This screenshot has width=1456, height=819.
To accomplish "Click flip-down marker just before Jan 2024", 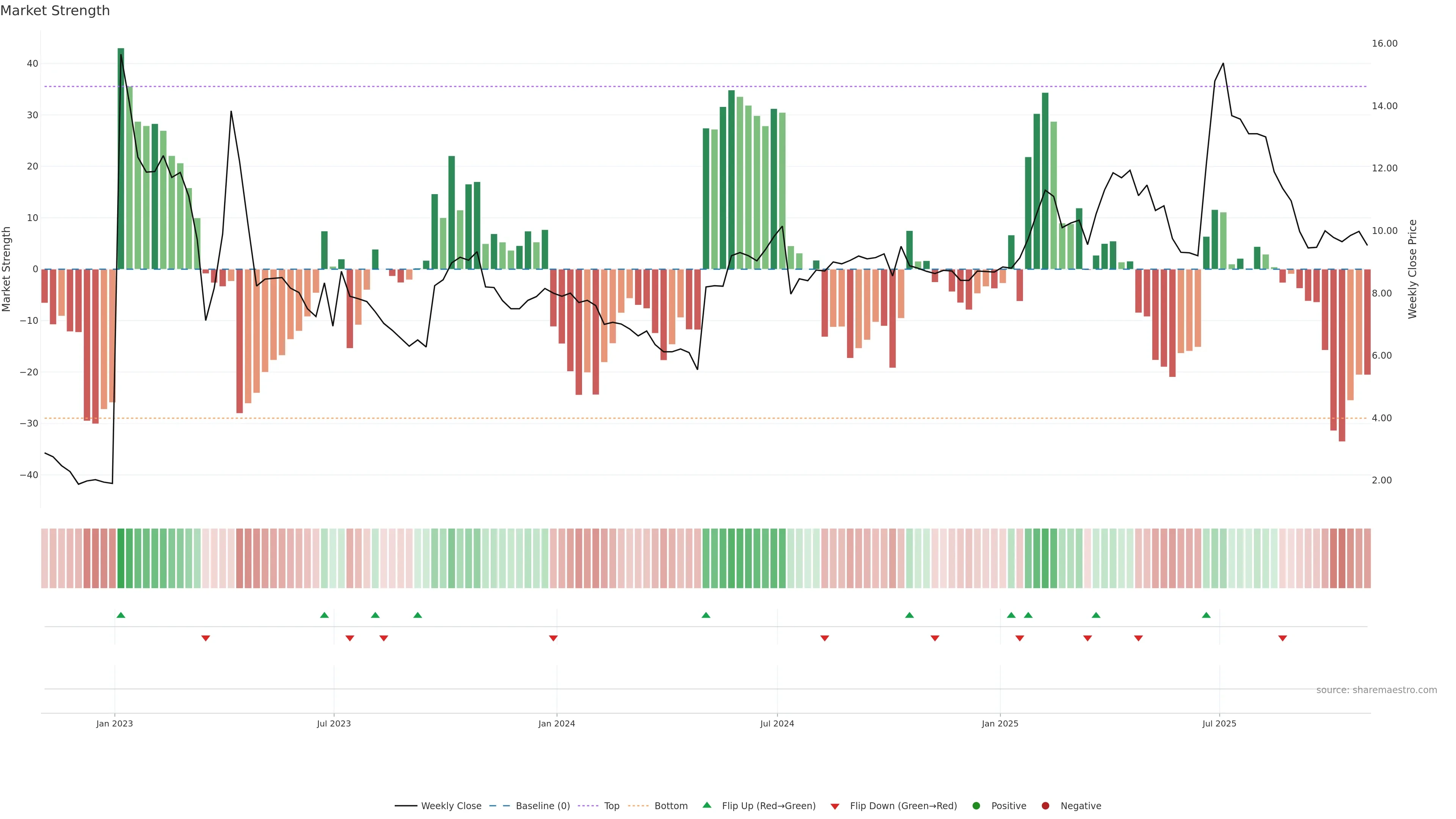I will point(553,638).
